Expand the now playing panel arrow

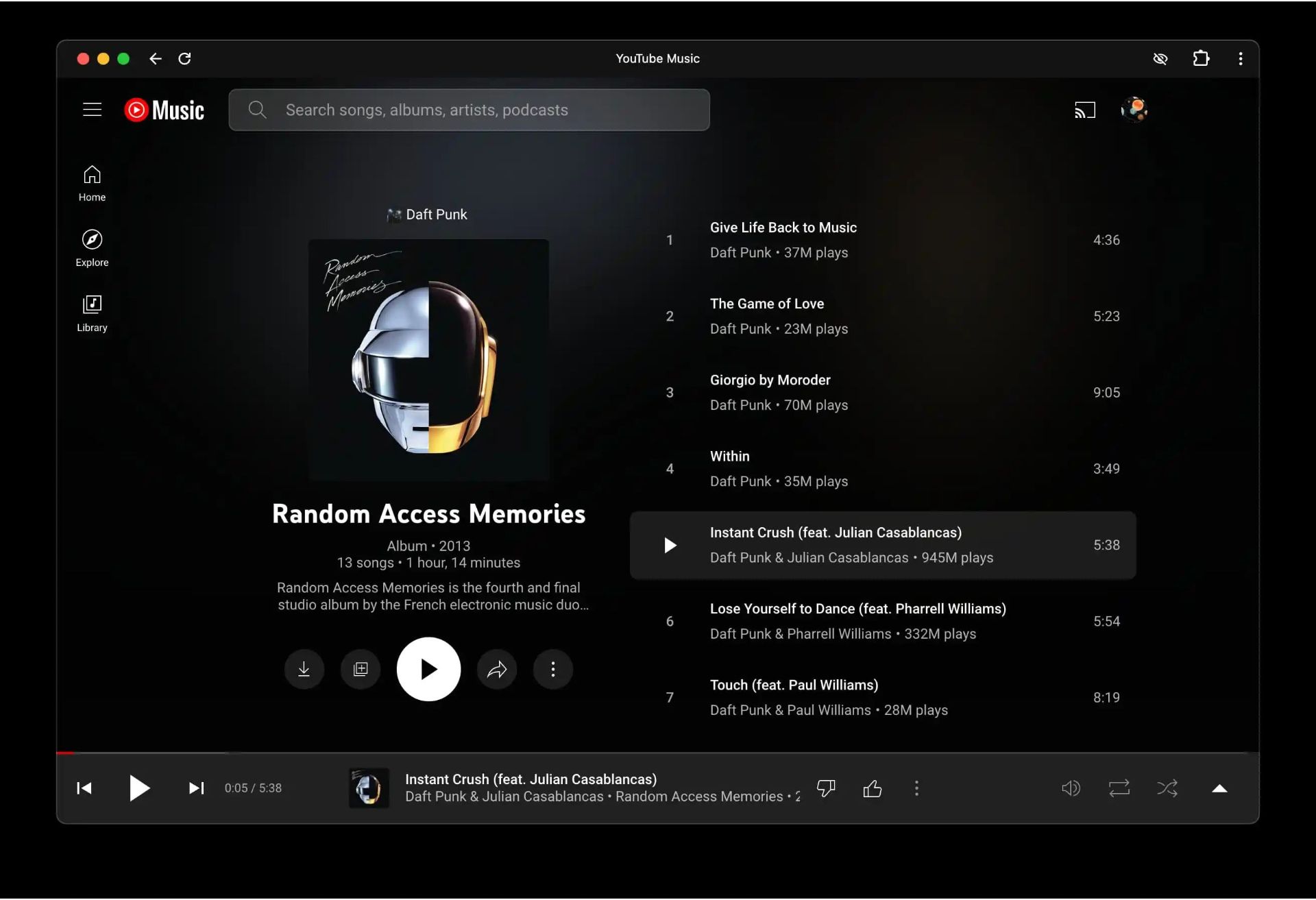pos(1219,788)
